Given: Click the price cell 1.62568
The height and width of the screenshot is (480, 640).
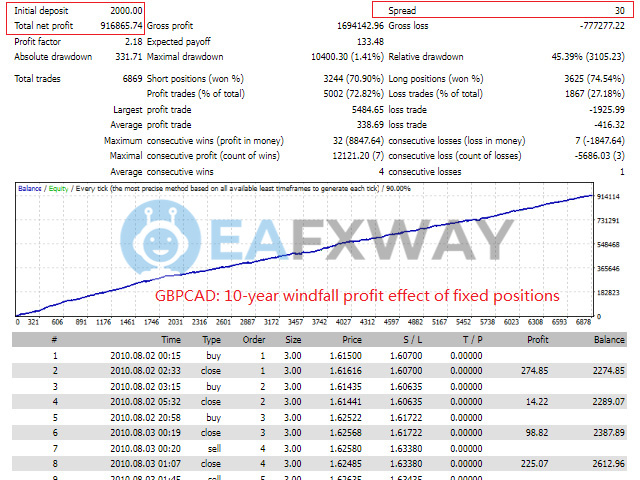Looking at the screenshot, I should (346, 433).
